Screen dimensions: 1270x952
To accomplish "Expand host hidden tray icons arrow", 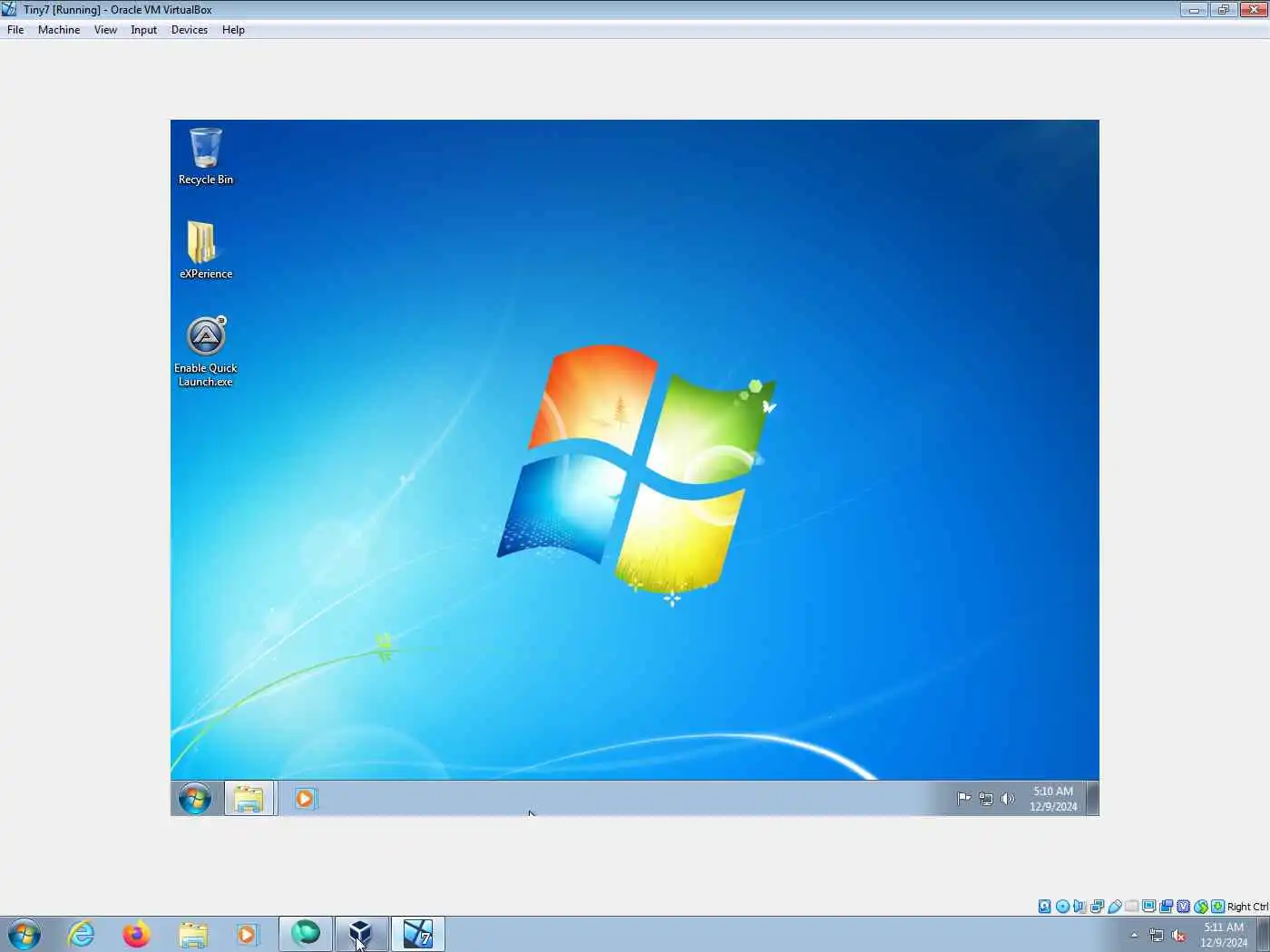I will click(x=1134, y=935).
